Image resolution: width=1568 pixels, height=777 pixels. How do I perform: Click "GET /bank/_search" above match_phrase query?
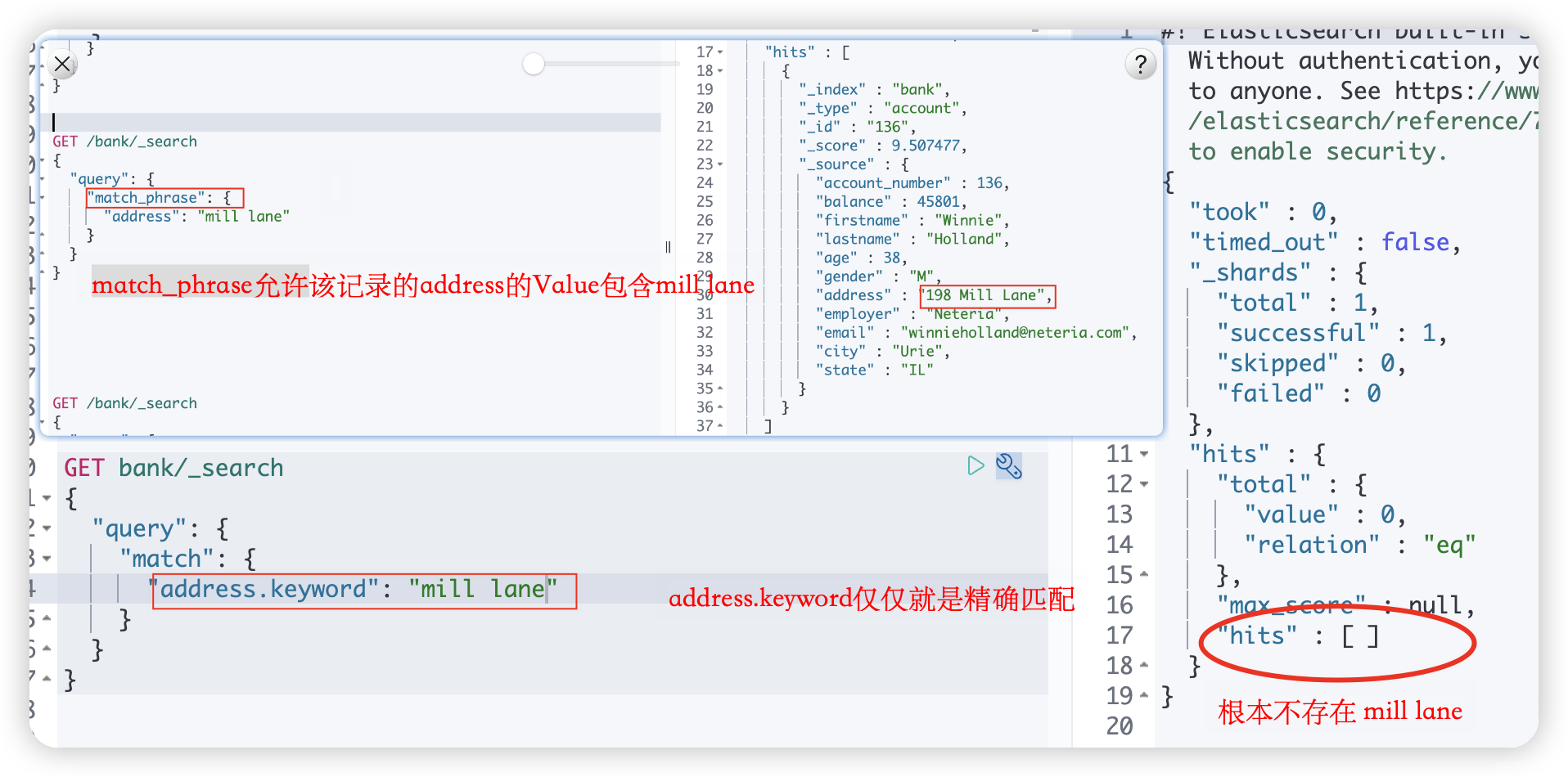click(125, 141)
